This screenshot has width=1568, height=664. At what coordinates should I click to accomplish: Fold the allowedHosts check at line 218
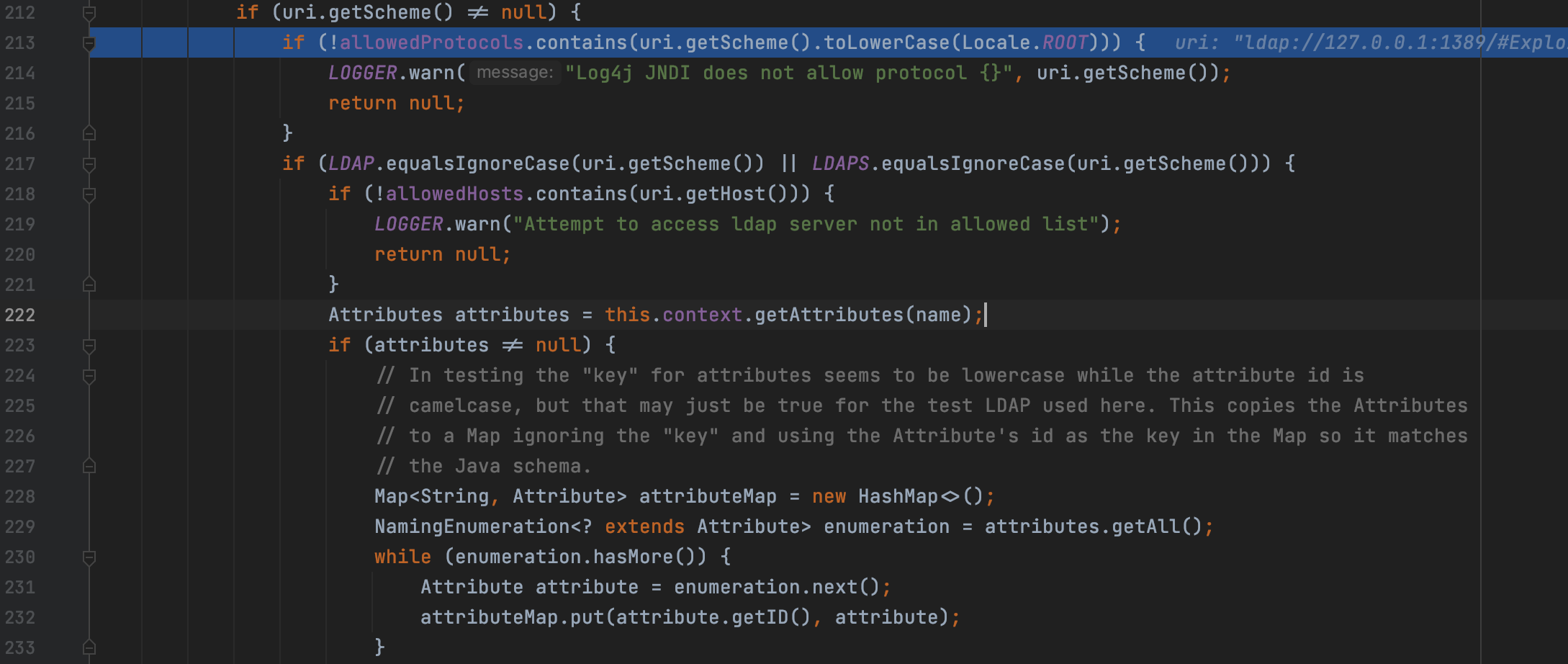[89, 194]
